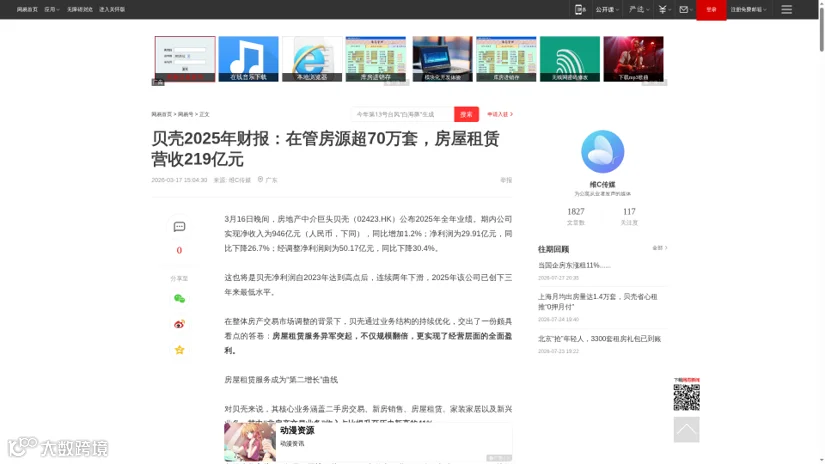Expand the 严选 dropdown
This screenshot has width=825, height=464.
pos(639,9)
